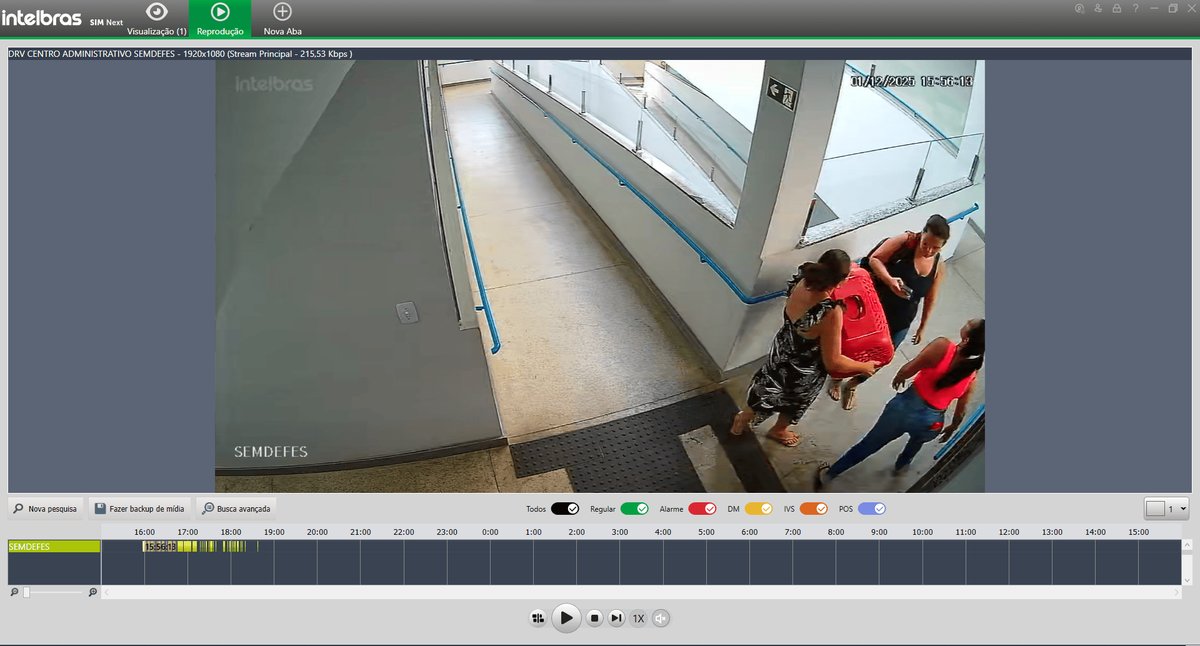Play the recorded video
This screenshot has height=646, width=1200.
tap(566, 618)
